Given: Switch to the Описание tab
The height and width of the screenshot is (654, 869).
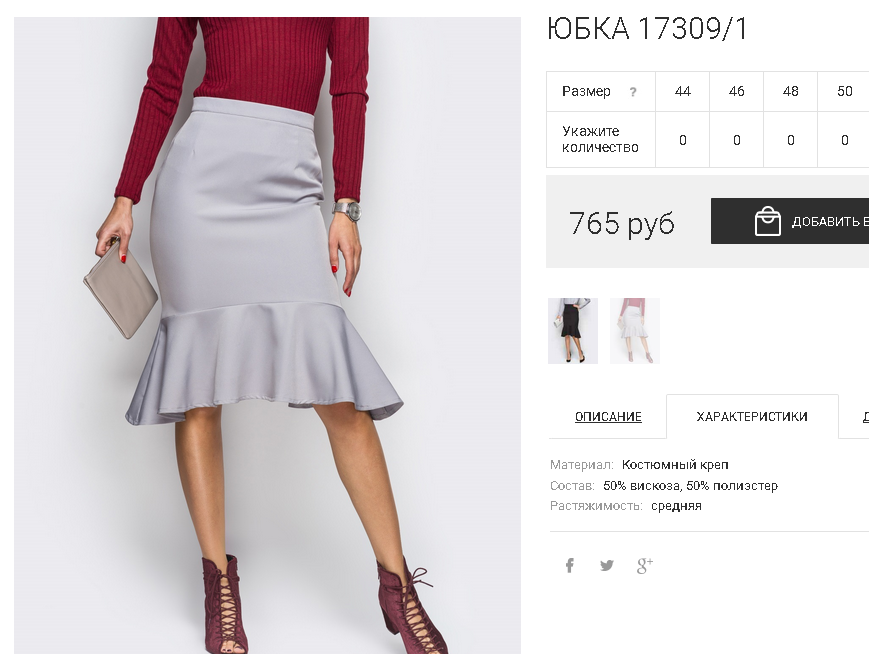Looking at the screenshot, I should [608, 417].
